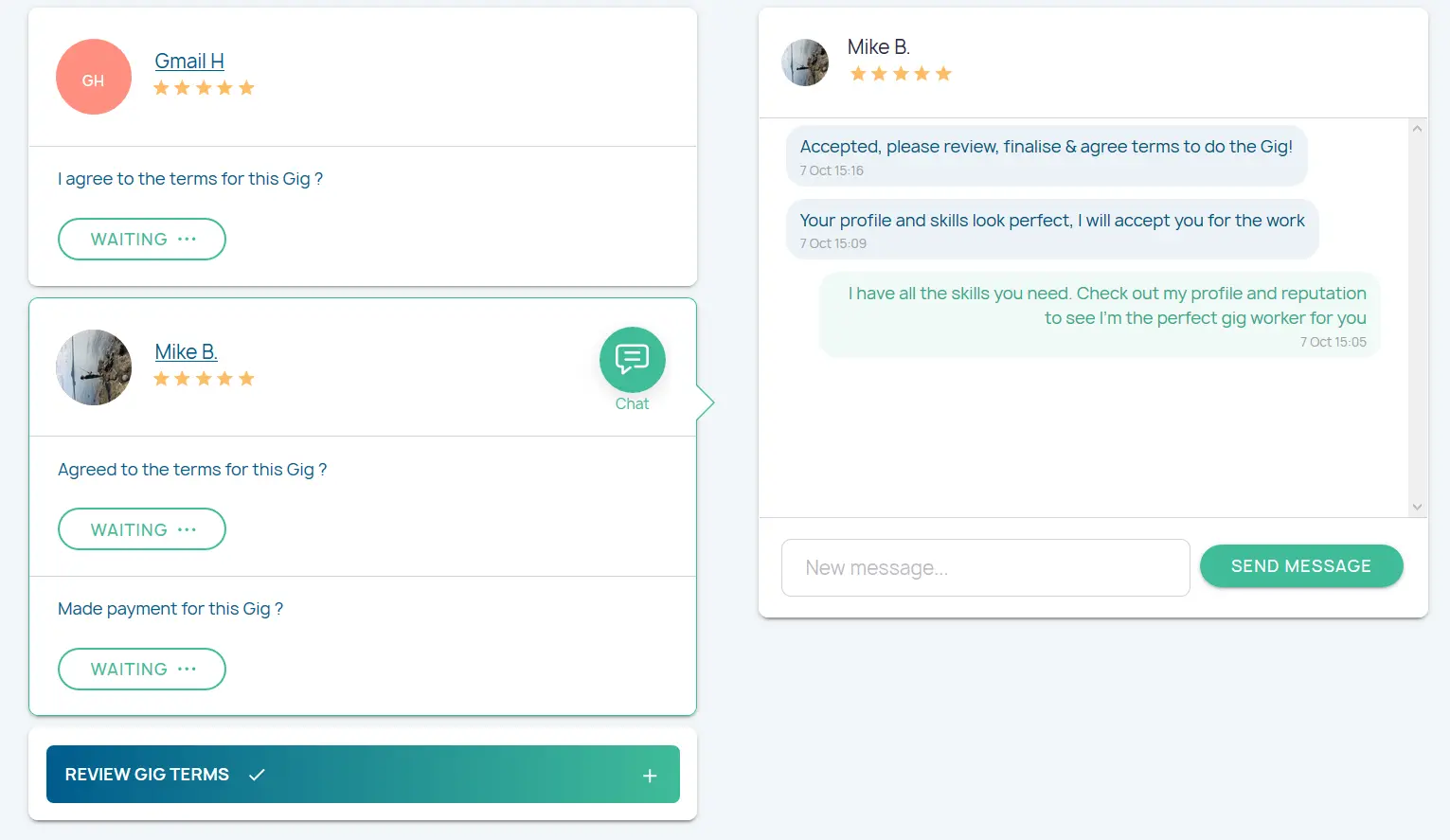Click Waiting button under Made payment

pyautogui.click(x=142, y=669)
